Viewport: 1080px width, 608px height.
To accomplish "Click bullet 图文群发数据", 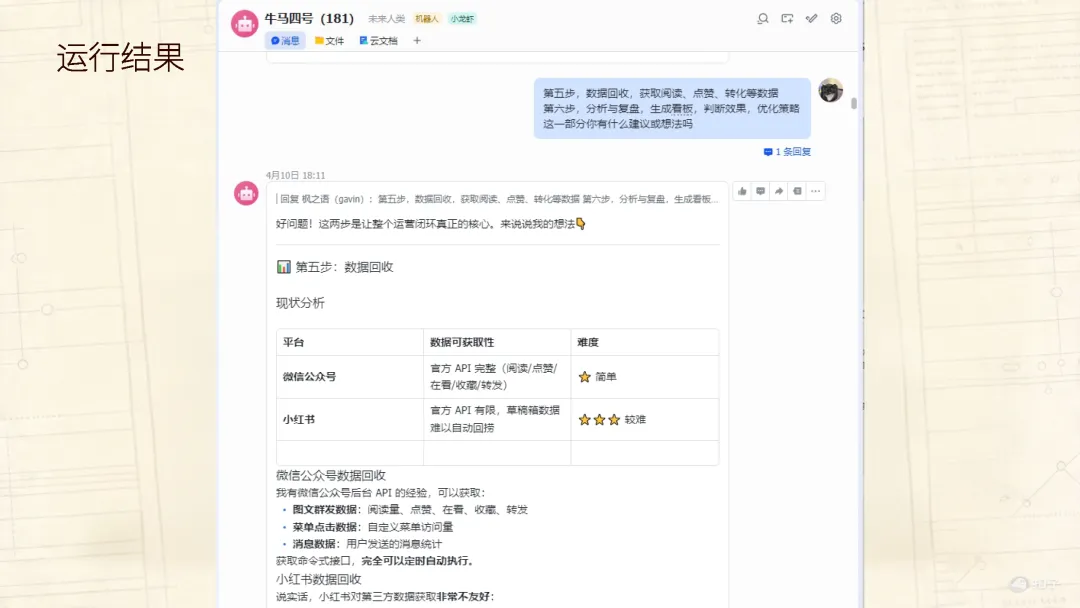I will 326,510.
